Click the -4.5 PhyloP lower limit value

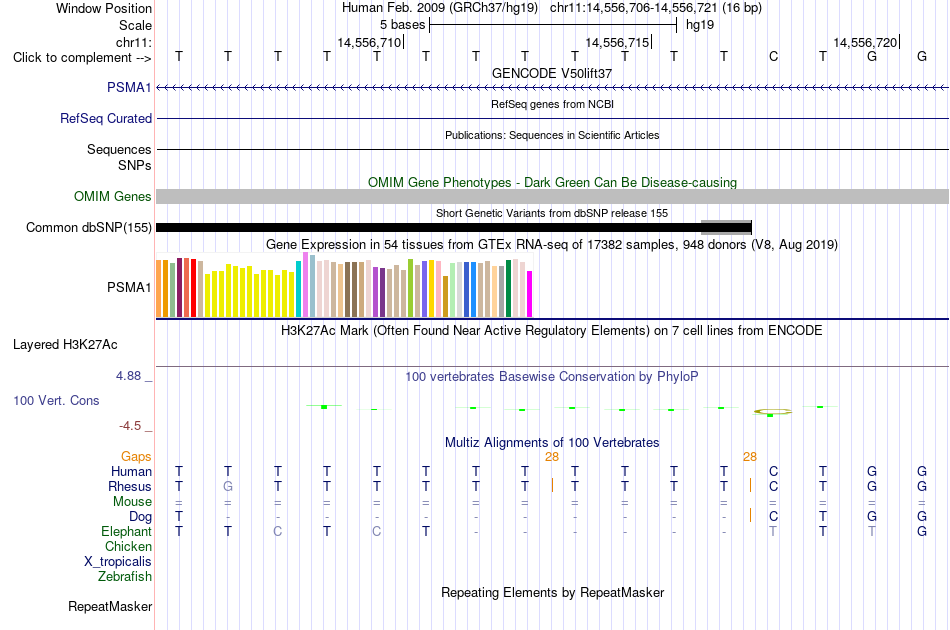click(130, 426)
